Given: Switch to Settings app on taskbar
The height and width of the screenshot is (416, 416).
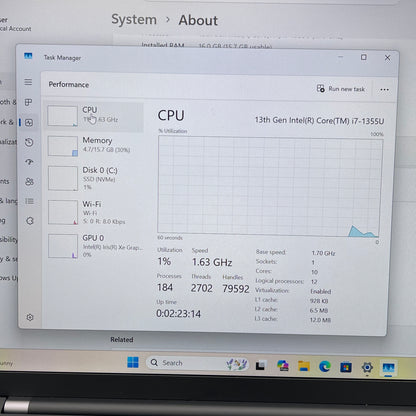Looking at the screenshot, I should pos(367,368).
